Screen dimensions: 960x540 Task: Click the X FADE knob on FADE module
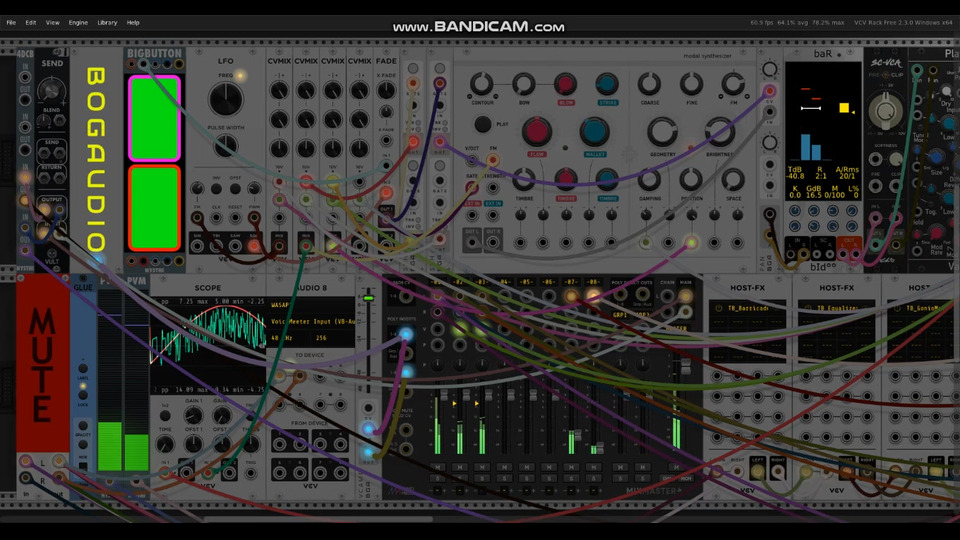[386, 91]
